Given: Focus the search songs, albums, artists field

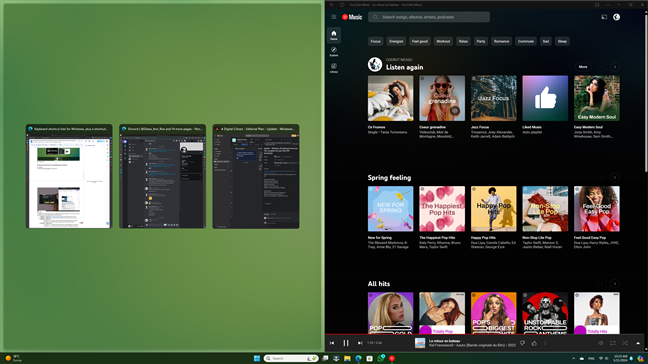Looking at the screenshot, I should tap(429, 17).
